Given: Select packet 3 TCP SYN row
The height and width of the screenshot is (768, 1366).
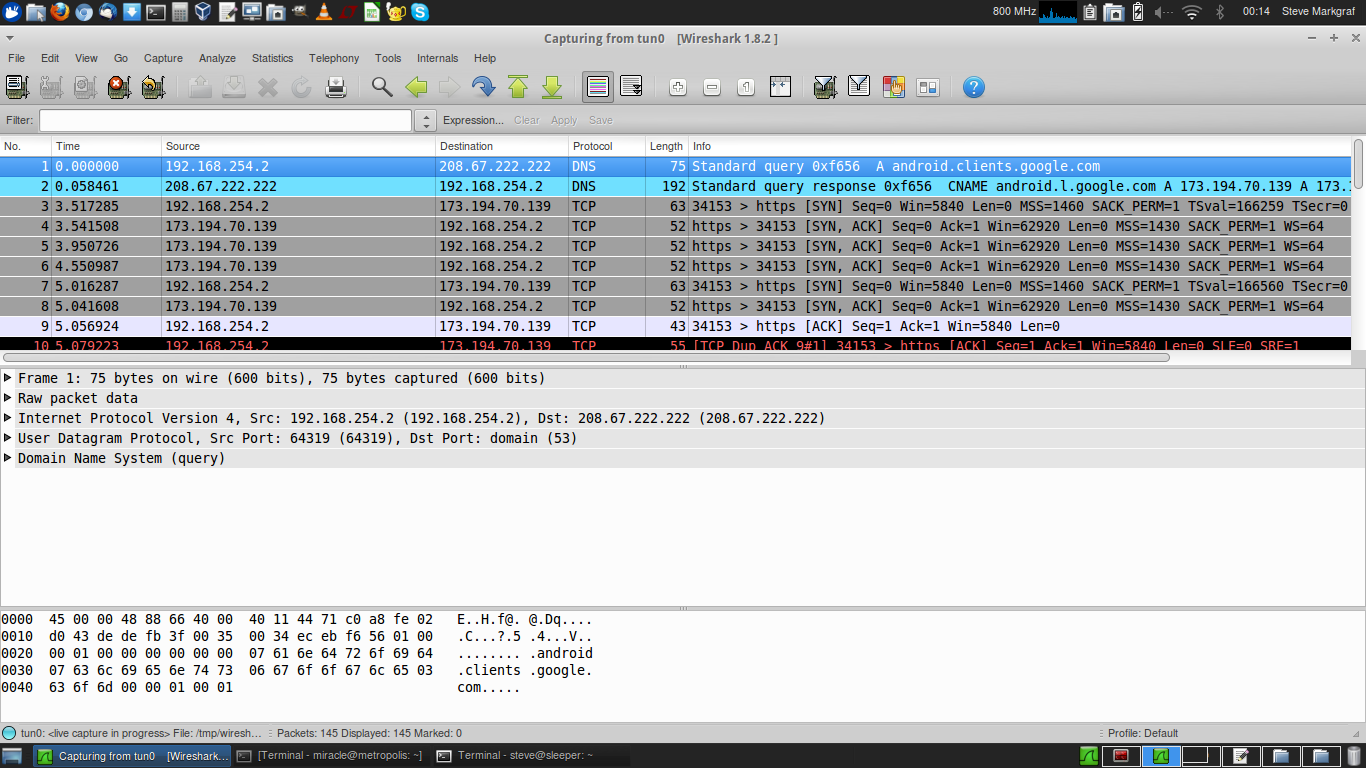Looking at the screenshot, I should (676, 206).
